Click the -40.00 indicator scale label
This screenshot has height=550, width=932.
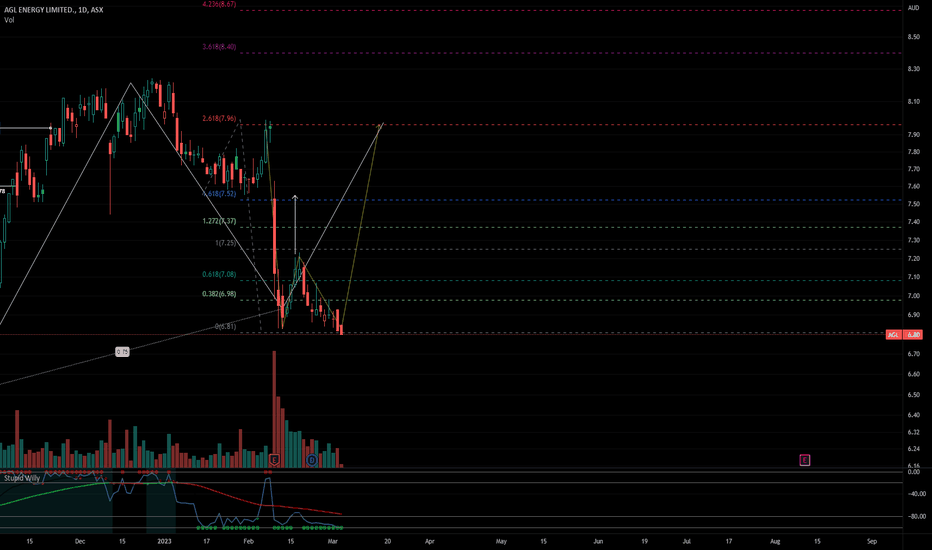917,494
